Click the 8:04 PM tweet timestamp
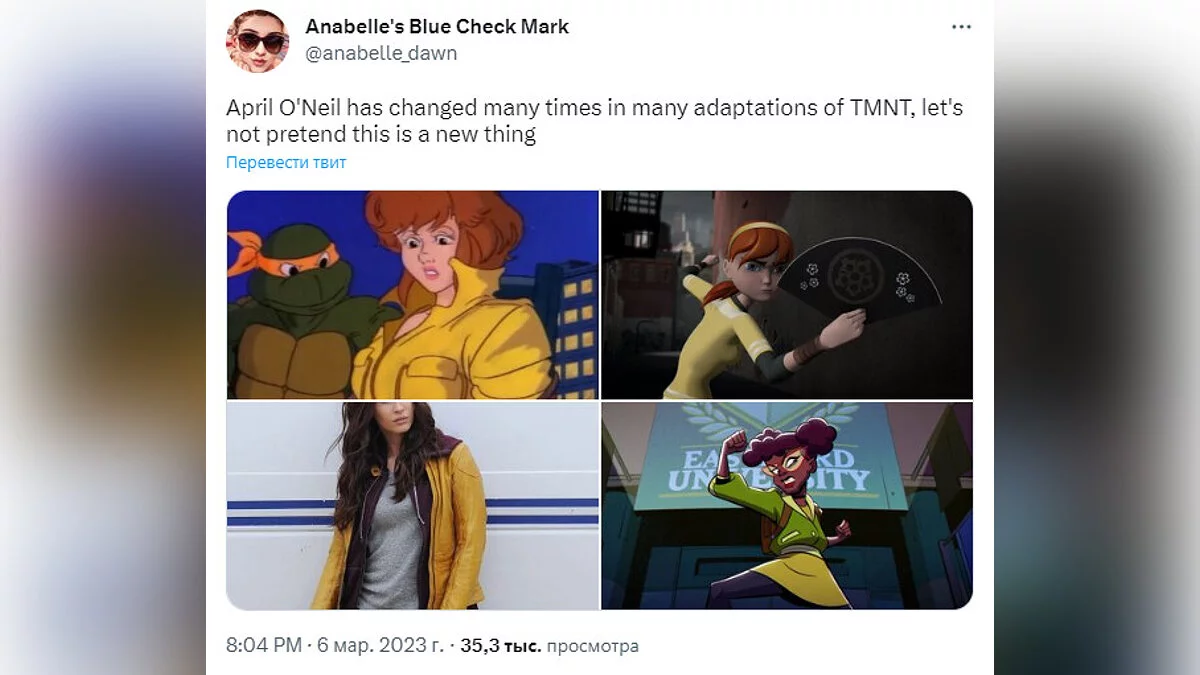The image size is (1200, 675). tap(264, 646)
